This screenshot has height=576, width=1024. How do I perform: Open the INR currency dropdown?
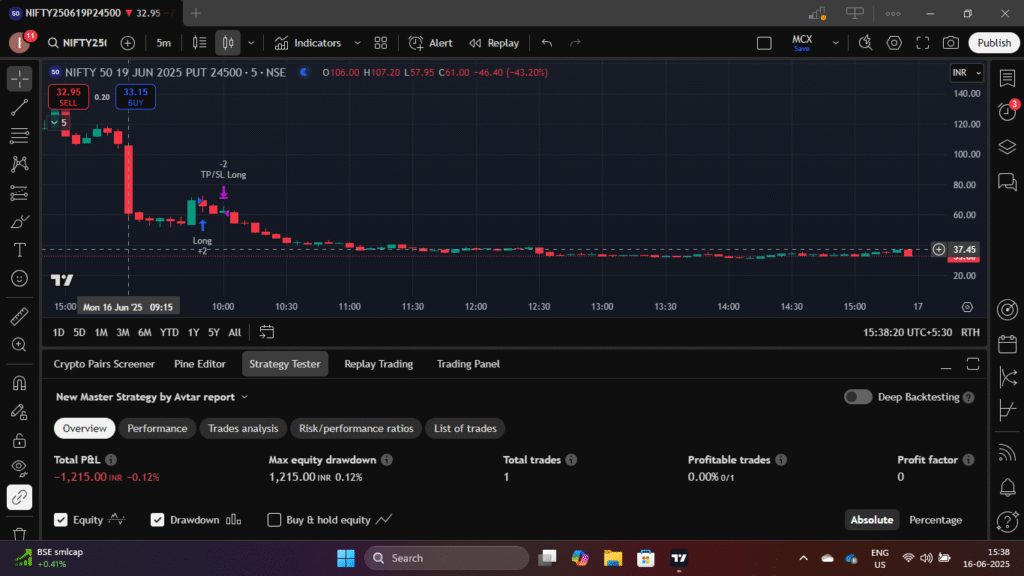966,72
